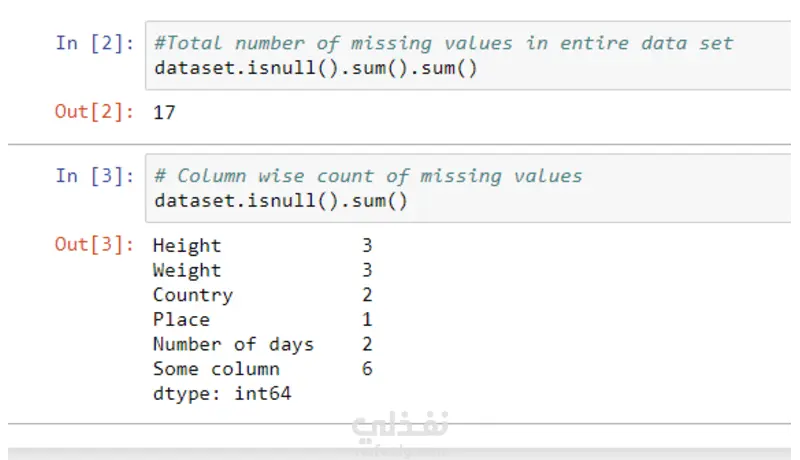Click the Height row in output
The width and height of the screenshot is (800, 460).
pos(263,246)
